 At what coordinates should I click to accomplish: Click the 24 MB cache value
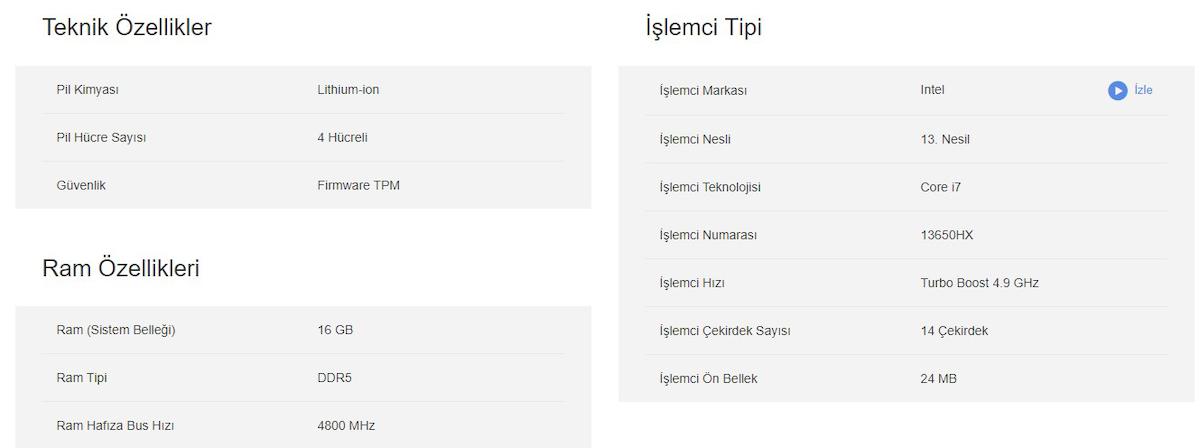pyautogui.click(x=939, y=379)
